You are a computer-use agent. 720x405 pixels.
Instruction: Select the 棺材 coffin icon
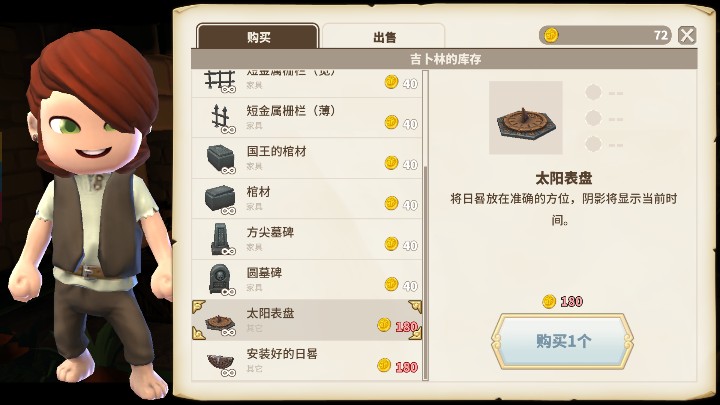coord(220,199)
